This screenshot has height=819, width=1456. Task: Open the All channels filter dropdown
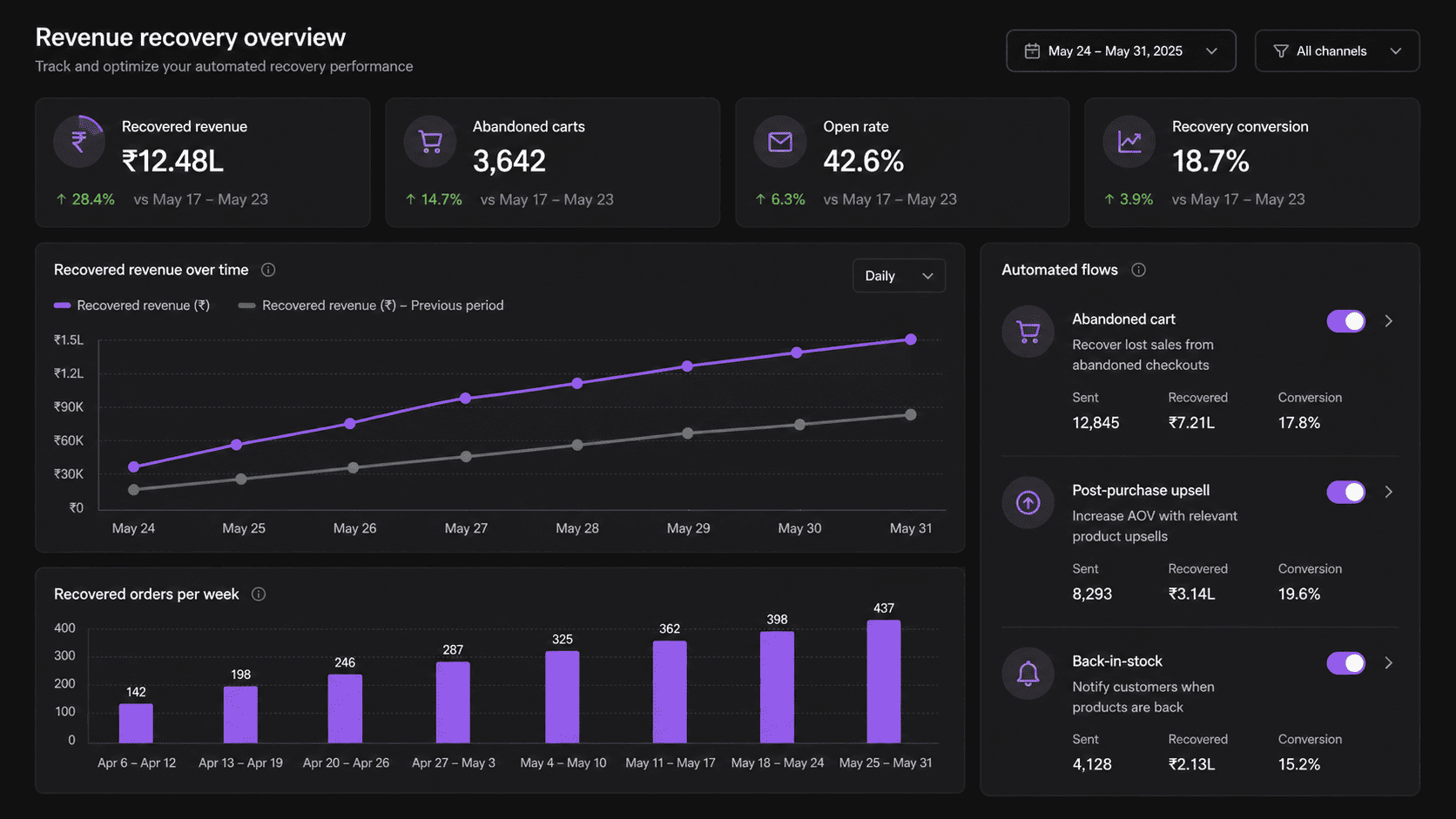click(1337, 51)
